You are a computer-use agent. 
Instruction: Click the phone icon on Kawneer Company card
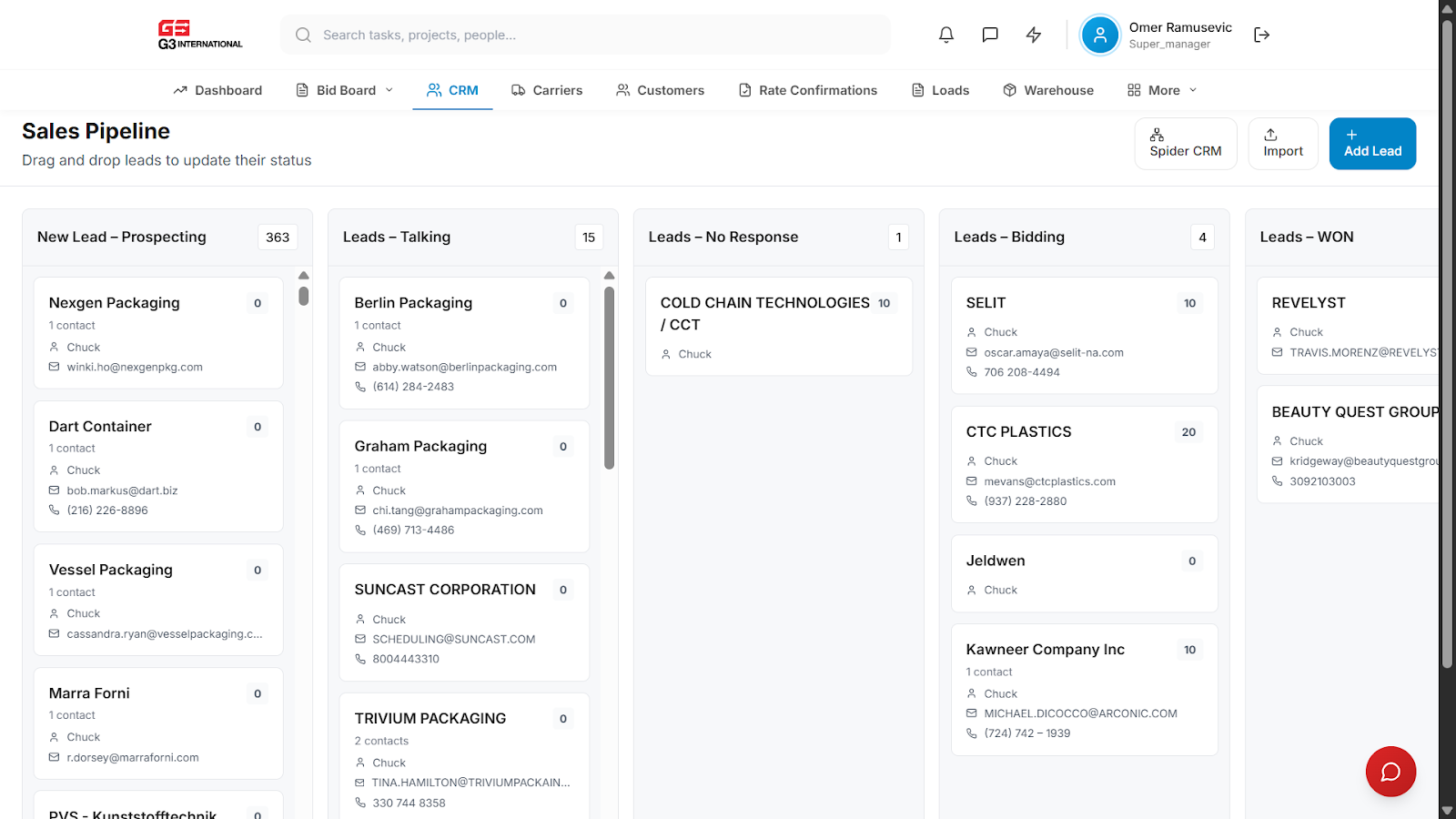click(x=972, y=733)
